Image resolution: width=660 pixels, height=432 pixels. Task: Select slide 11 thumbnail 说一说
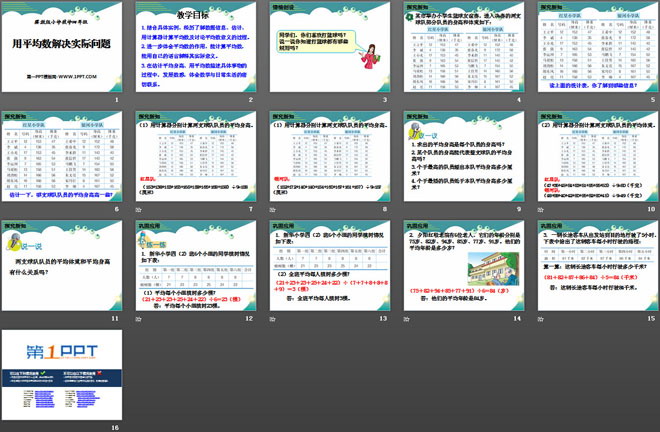click(x=62, y=266)
